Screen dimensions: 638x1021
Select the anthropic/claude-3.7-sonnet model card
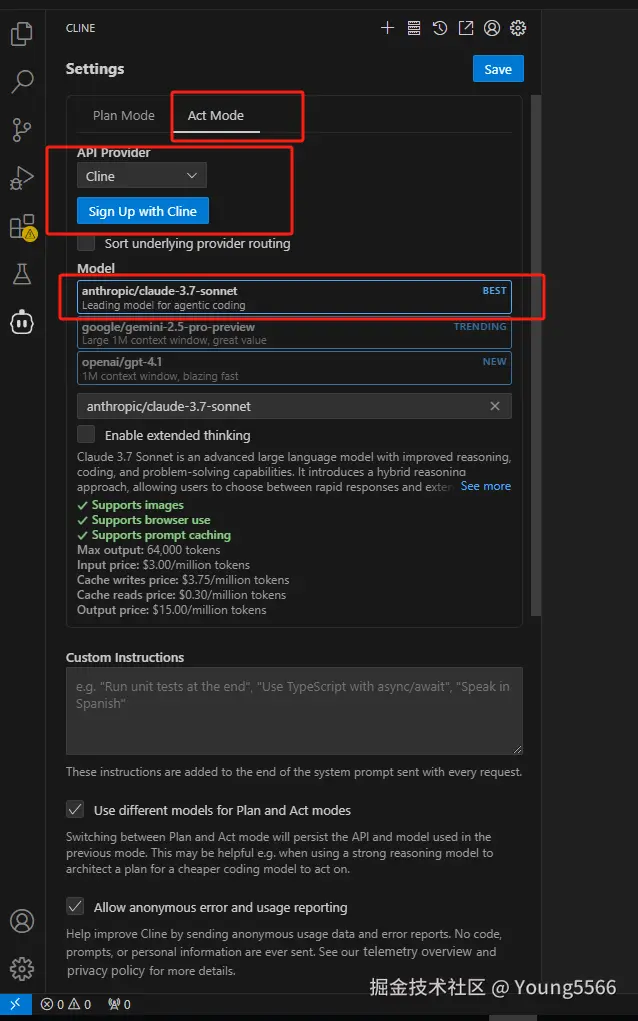[x=294, y=298]
